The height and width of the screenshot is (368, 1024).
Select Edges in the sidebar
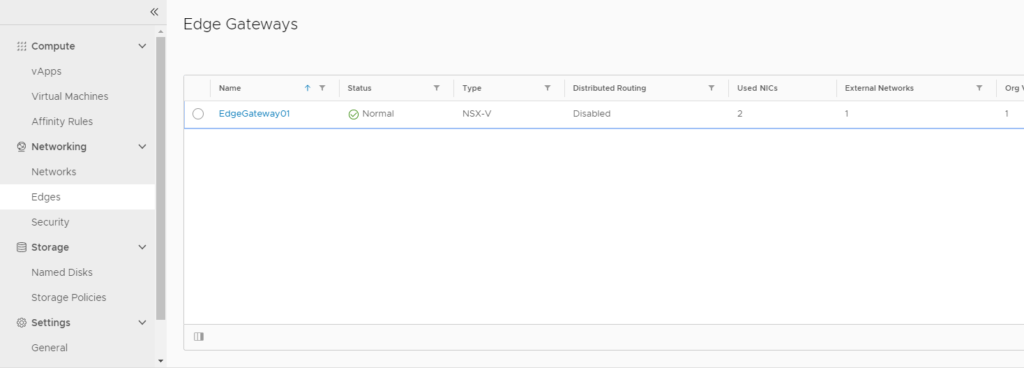pyautogui.click(x=77, y=197)
